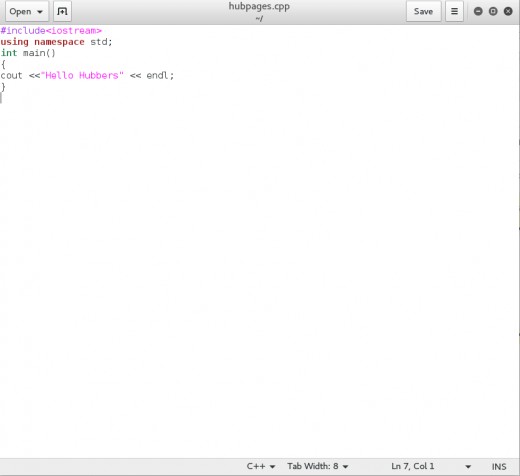Open the Ln 7, Col 1 position menu
Viewport: 520px width, 476px height.
(x=431, y=466)
